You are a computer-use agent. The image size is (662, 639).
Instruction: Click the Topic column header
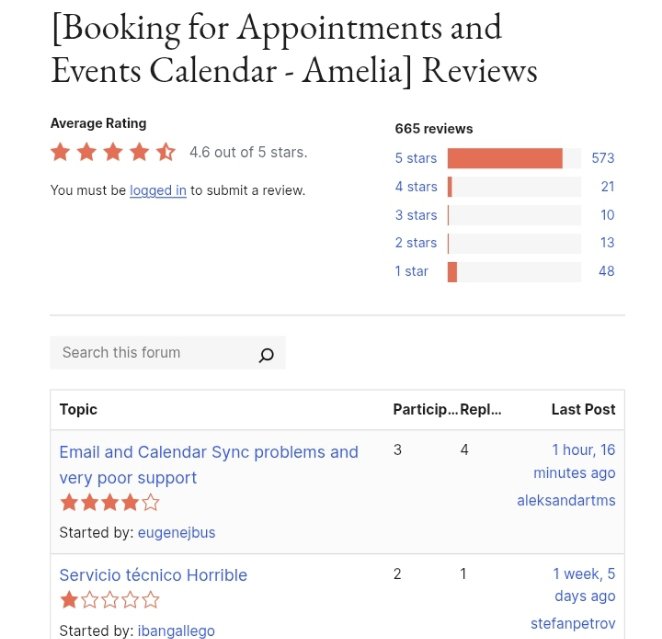79,409
